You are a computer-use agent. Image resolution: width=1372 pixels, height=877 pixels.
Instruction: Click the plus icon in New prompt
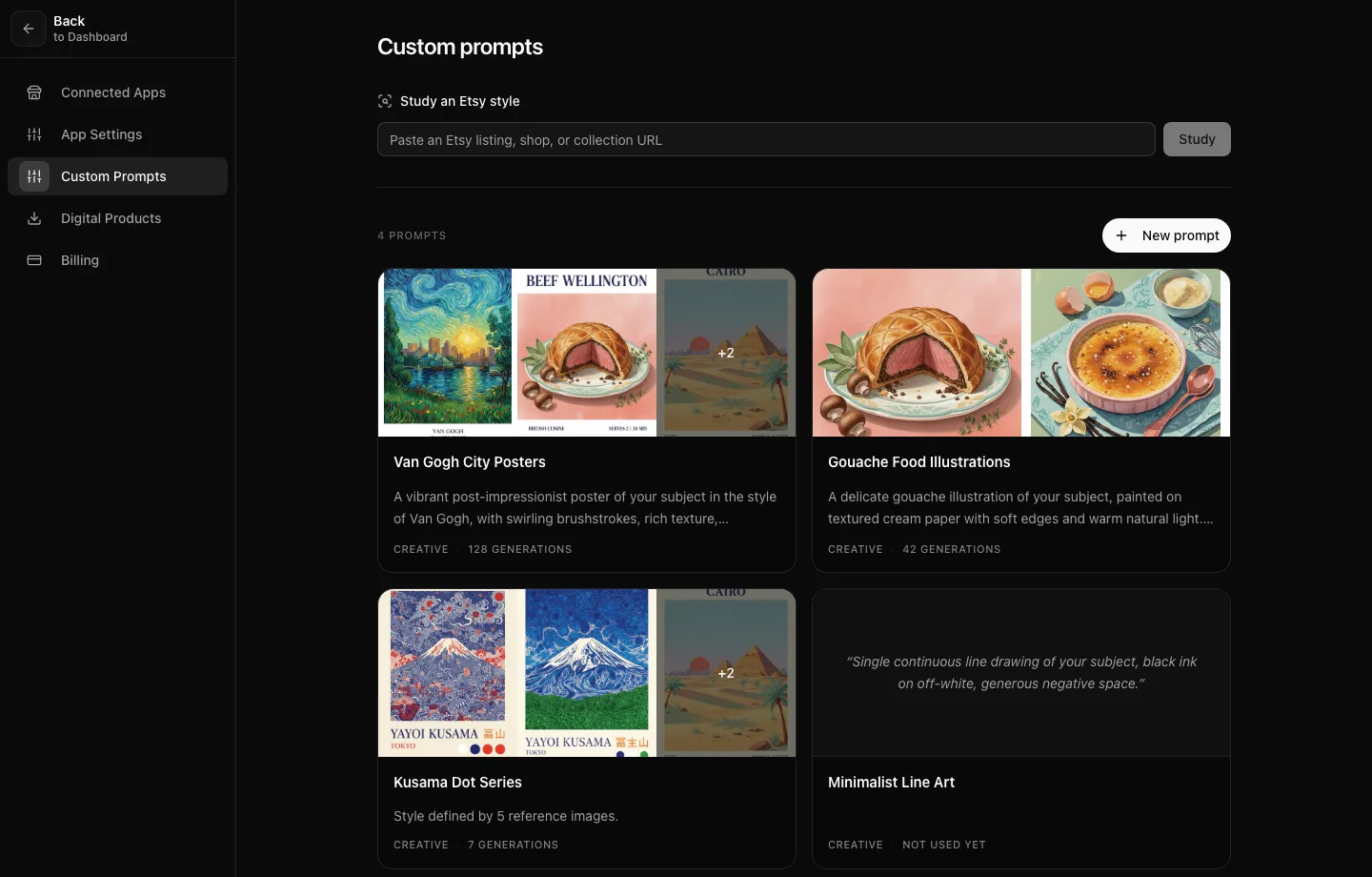tap(1121, 235)
